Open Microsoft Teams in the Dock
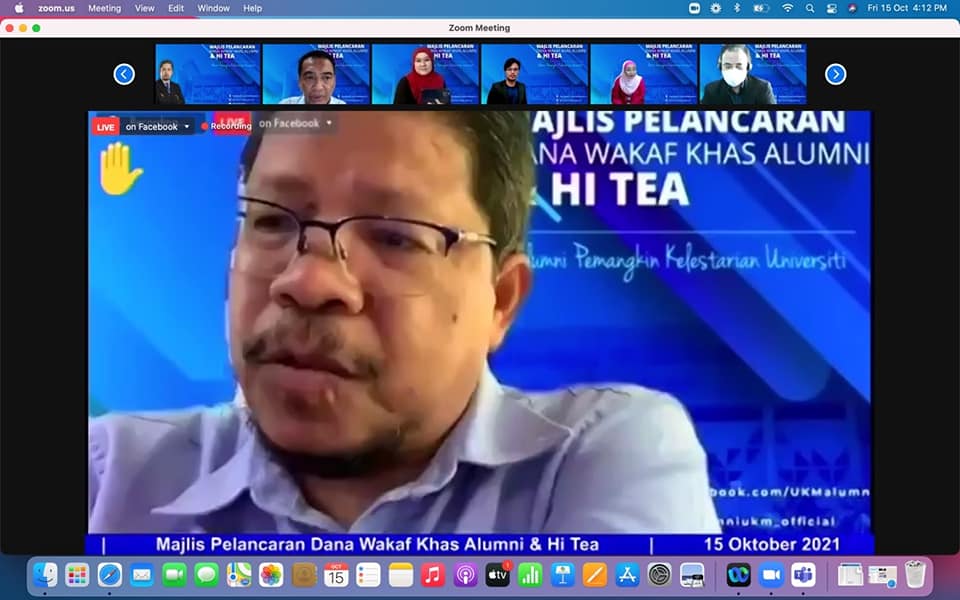The image size is (960, 600). (x=803, y=575)
